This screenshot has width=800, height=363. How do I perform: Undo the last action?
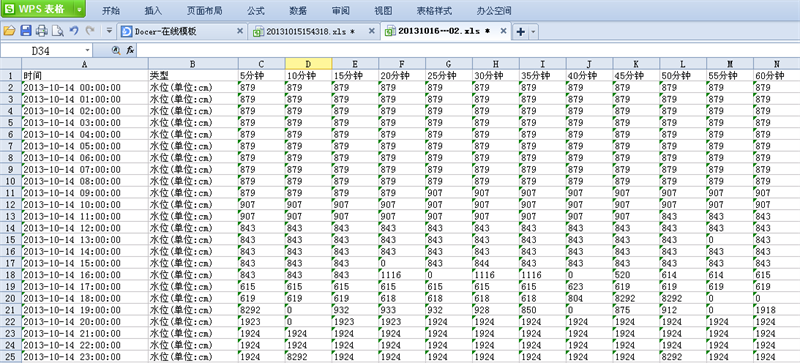(x=74, y=32)
